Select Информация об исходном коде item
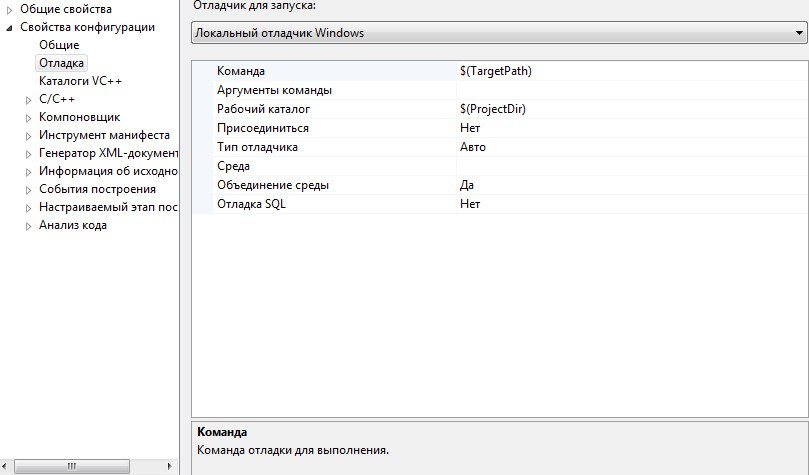Image resolution: width=809 pixels, height=475 pixels. (108, 171)
